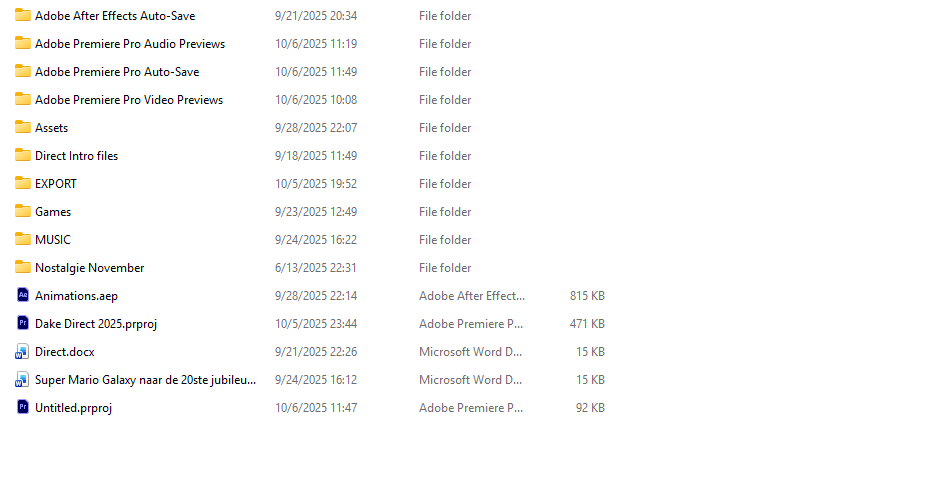Click Adobe Premiere Pro Auto-Save folder name

117,72
